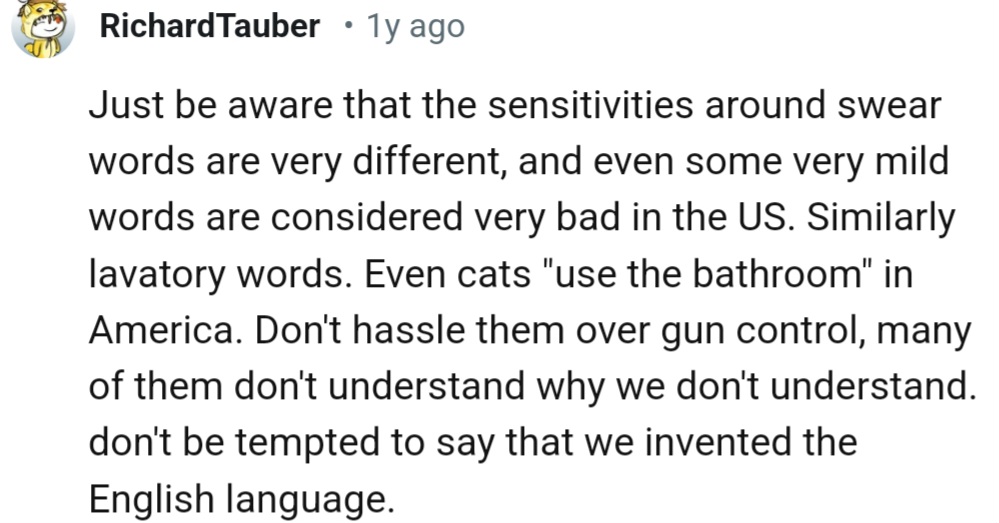Click the word "America" in the comment
Screen dimensions: 999x523
(161, 330)
